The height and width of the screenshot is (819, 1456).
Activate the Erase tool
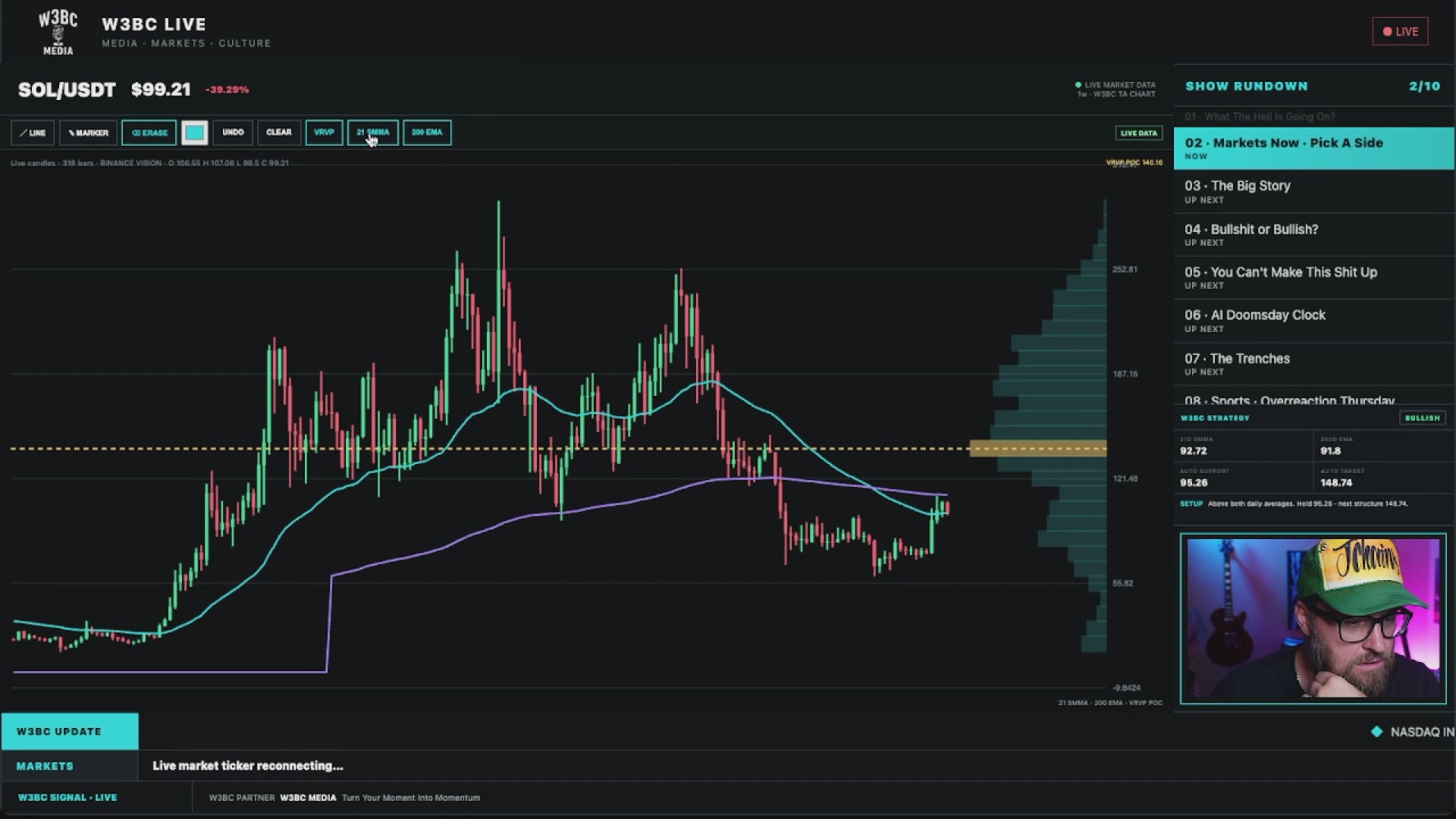click(x=149, y=133)
